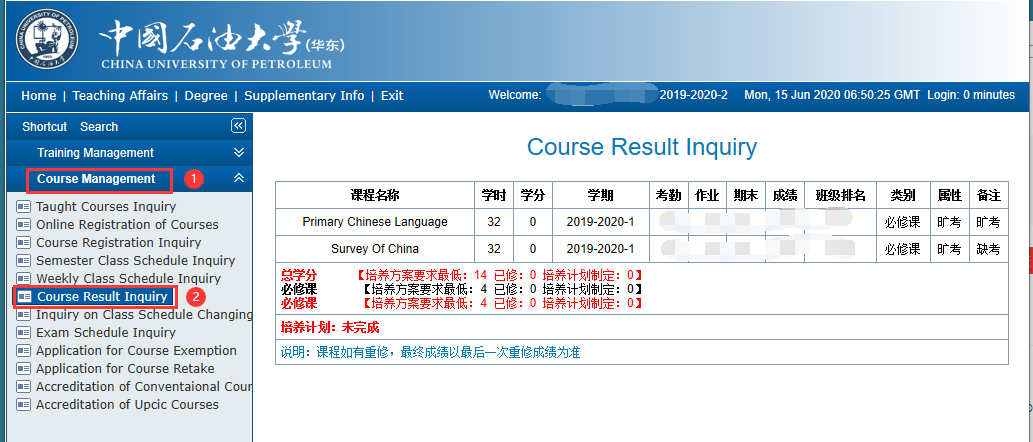Click icon next to Semester Class Schedule Inquiry
The height and width of the screenshot is (442, 1033).
point(24,261)
